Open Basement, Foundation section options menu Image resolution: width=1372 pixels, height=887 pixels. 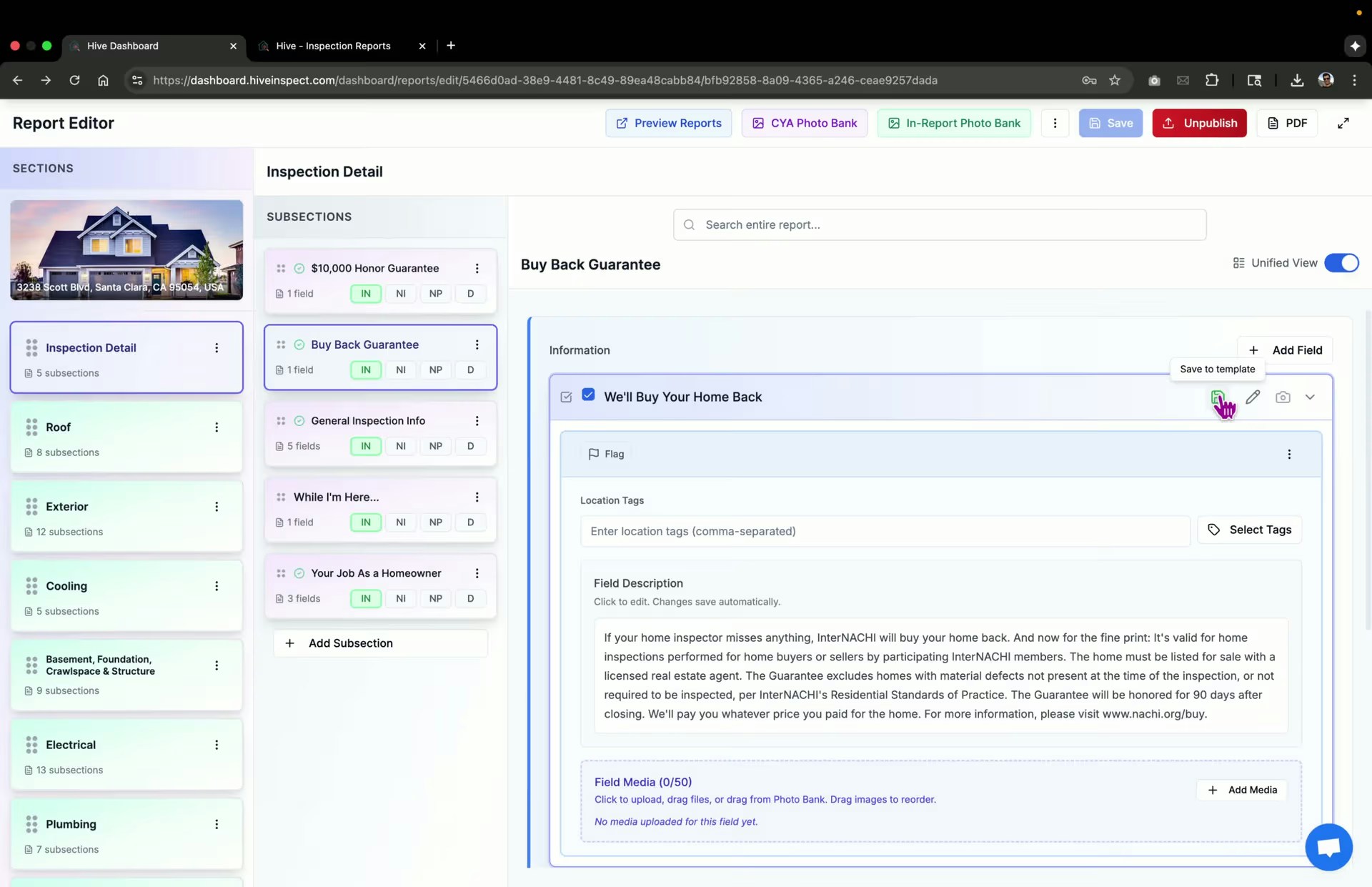pyautogui.click(x=217, y=665)
